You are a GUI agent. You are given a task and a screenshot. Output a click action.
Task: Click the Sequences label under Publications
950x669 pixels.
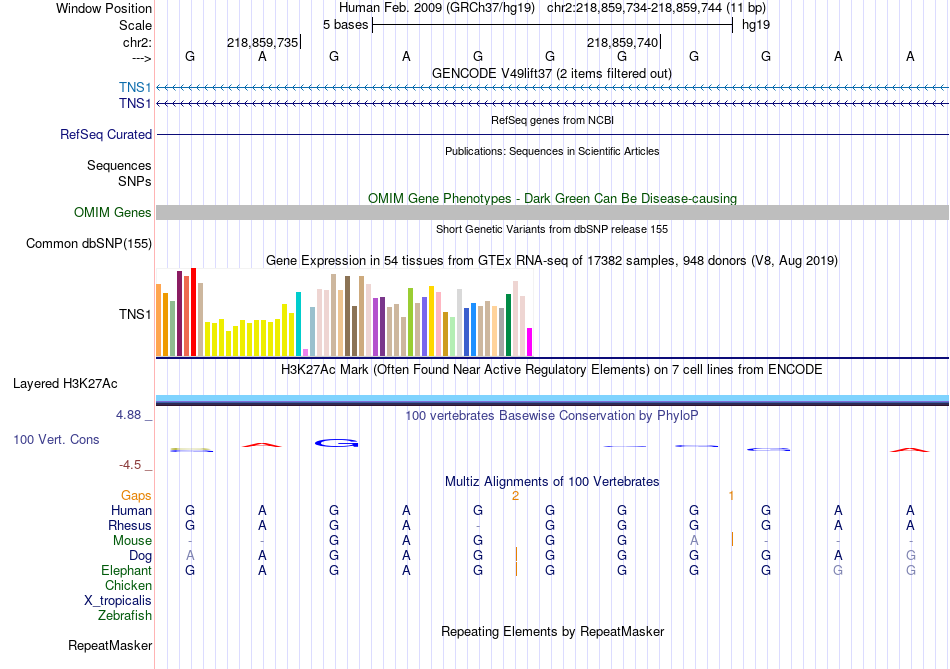pos(119,165)
